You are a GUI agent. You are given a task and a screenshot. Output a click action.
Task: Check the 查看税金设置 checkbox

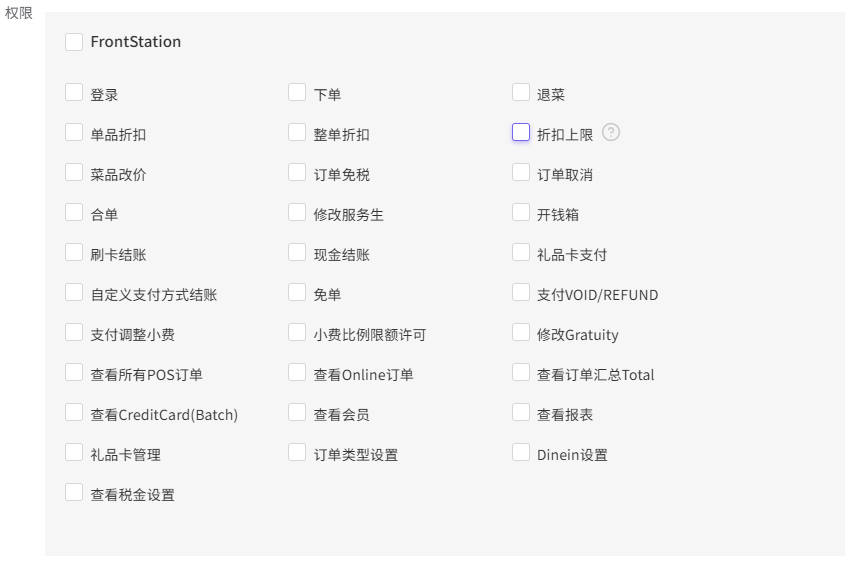coord(74,493)
